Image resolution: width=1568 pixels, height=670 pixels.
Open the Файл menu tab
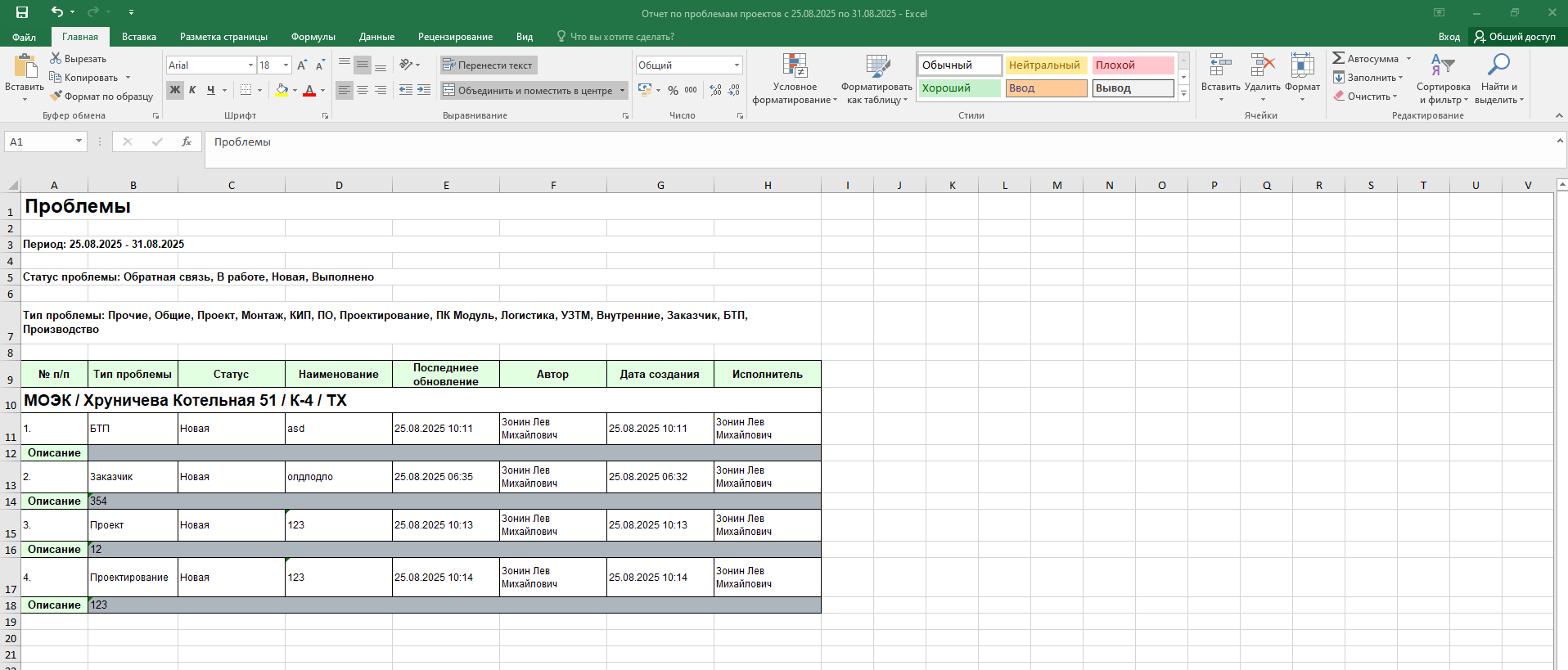tap(25, 37)
